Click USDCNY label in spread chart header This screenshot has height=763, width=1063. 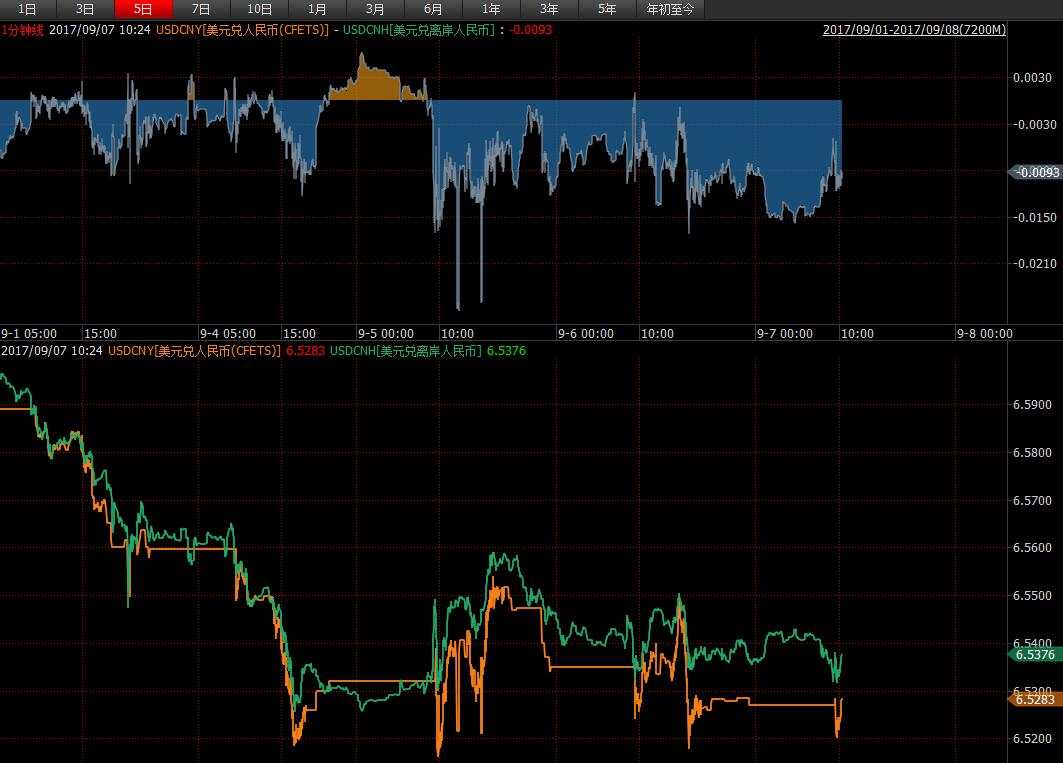242,30
